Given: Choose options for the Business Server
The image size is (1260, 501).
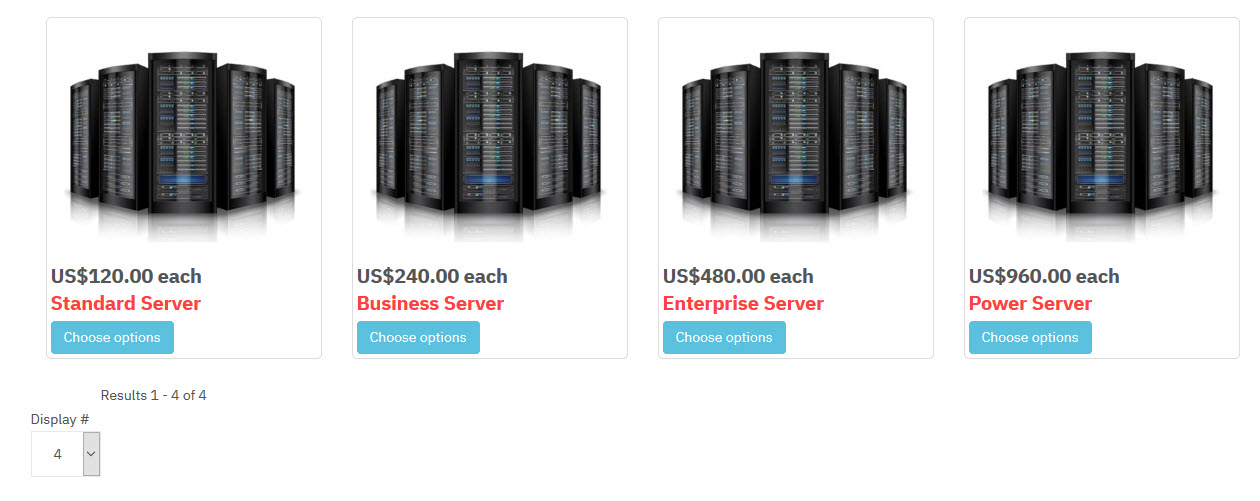Looking at the screenshot, I should [x=418, y=338].
